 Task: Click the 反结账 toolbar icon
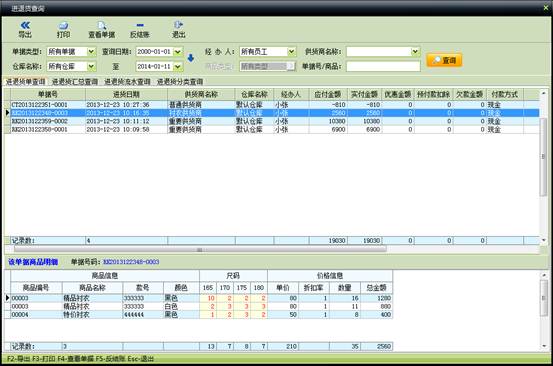coord(140,30)
